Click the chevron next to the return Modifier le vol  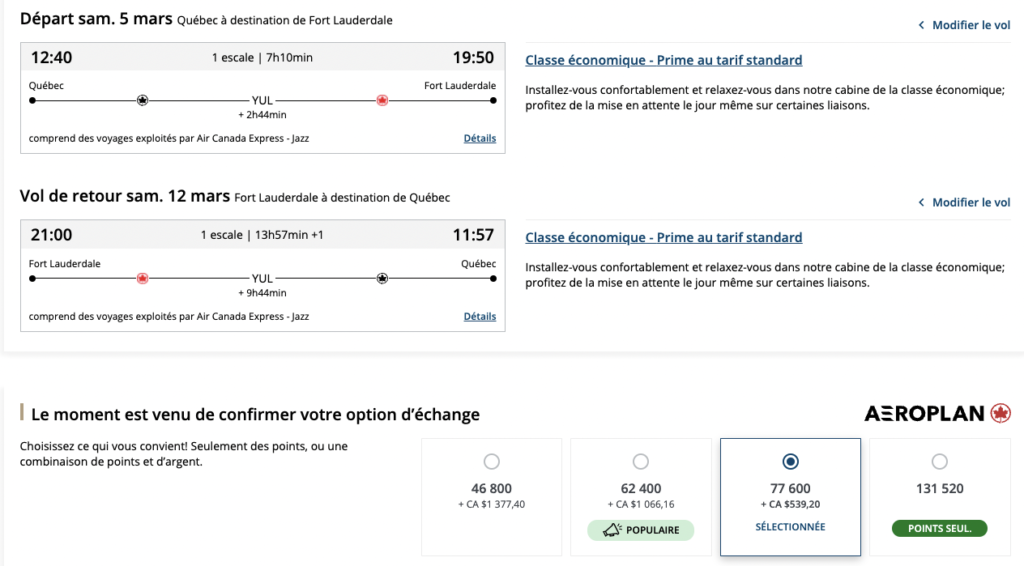pos(921,203)
